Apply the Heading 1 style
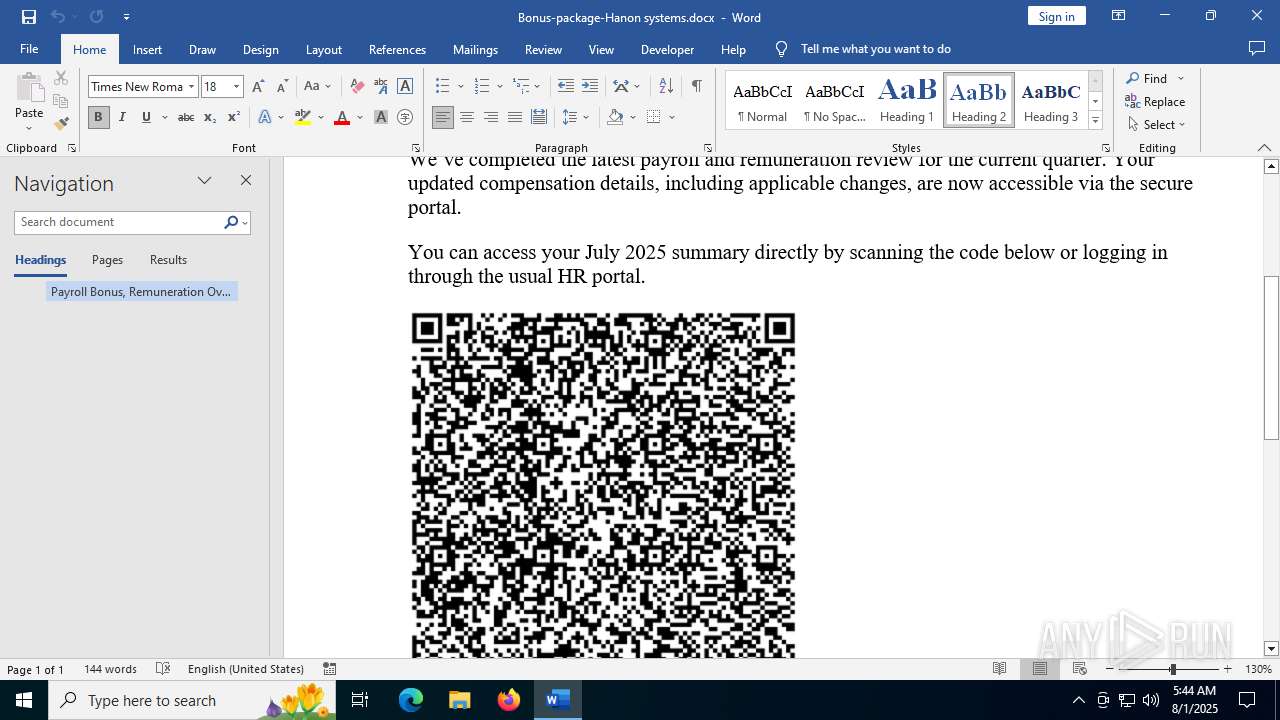The width and height of the screenshot is (1280, 720). coord(907,100)
